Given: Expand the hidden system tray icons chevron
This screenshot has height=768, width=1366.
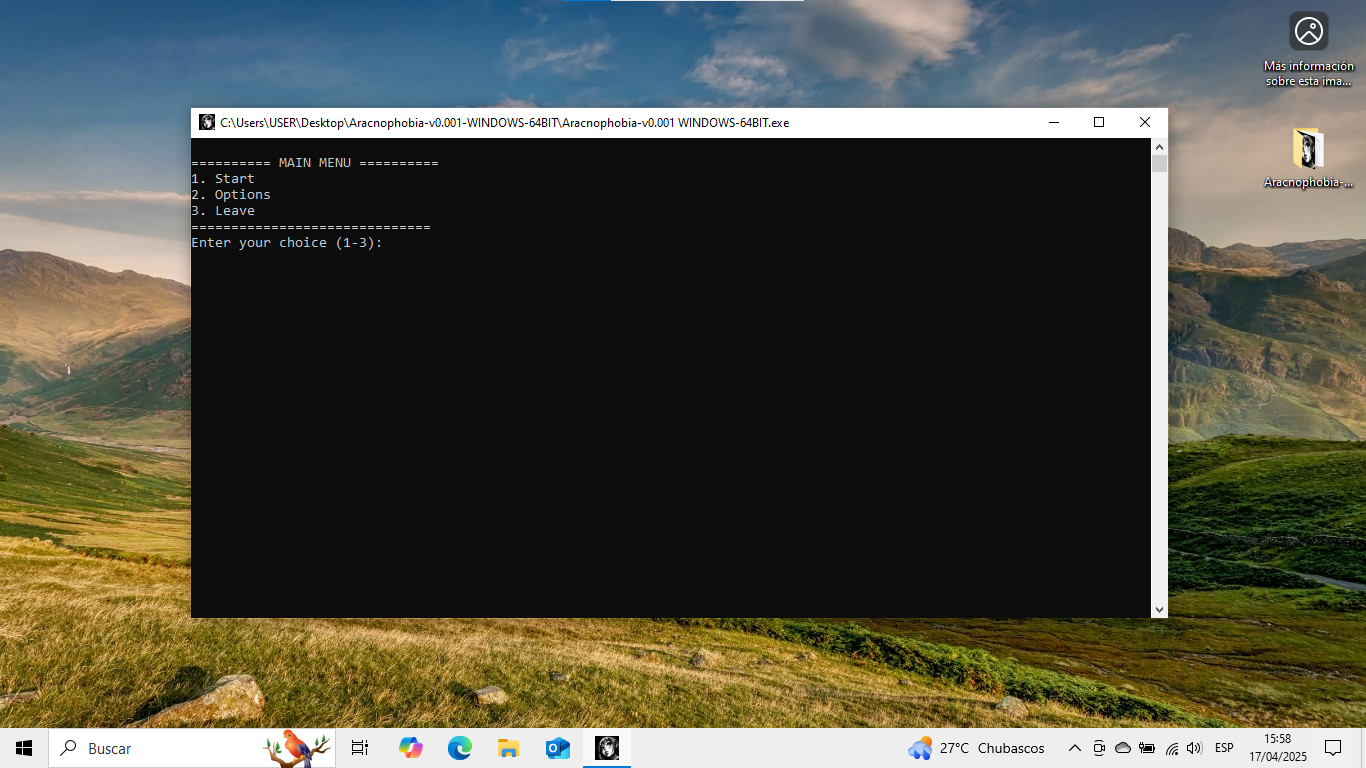Looking at the screenshot, I should pos(1075,748).
